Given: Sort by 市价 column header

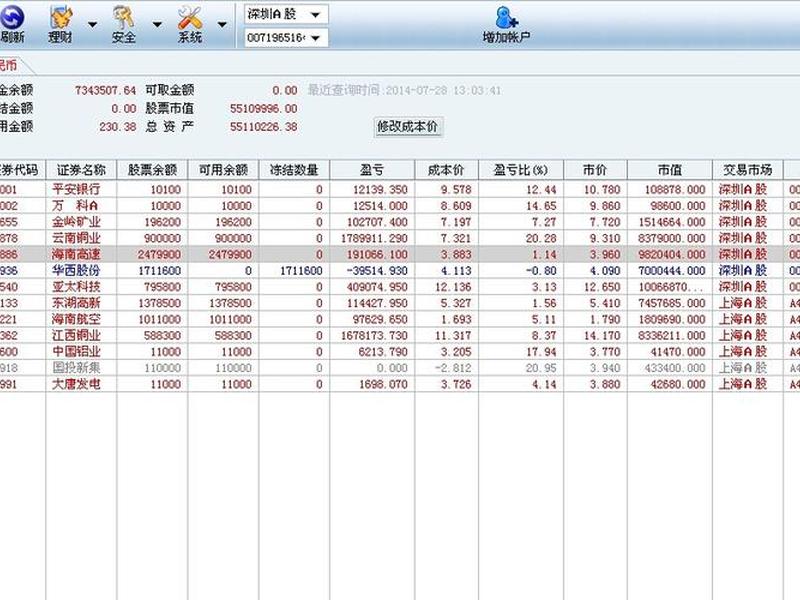Looking at the screenshot, I should point(595,170).
